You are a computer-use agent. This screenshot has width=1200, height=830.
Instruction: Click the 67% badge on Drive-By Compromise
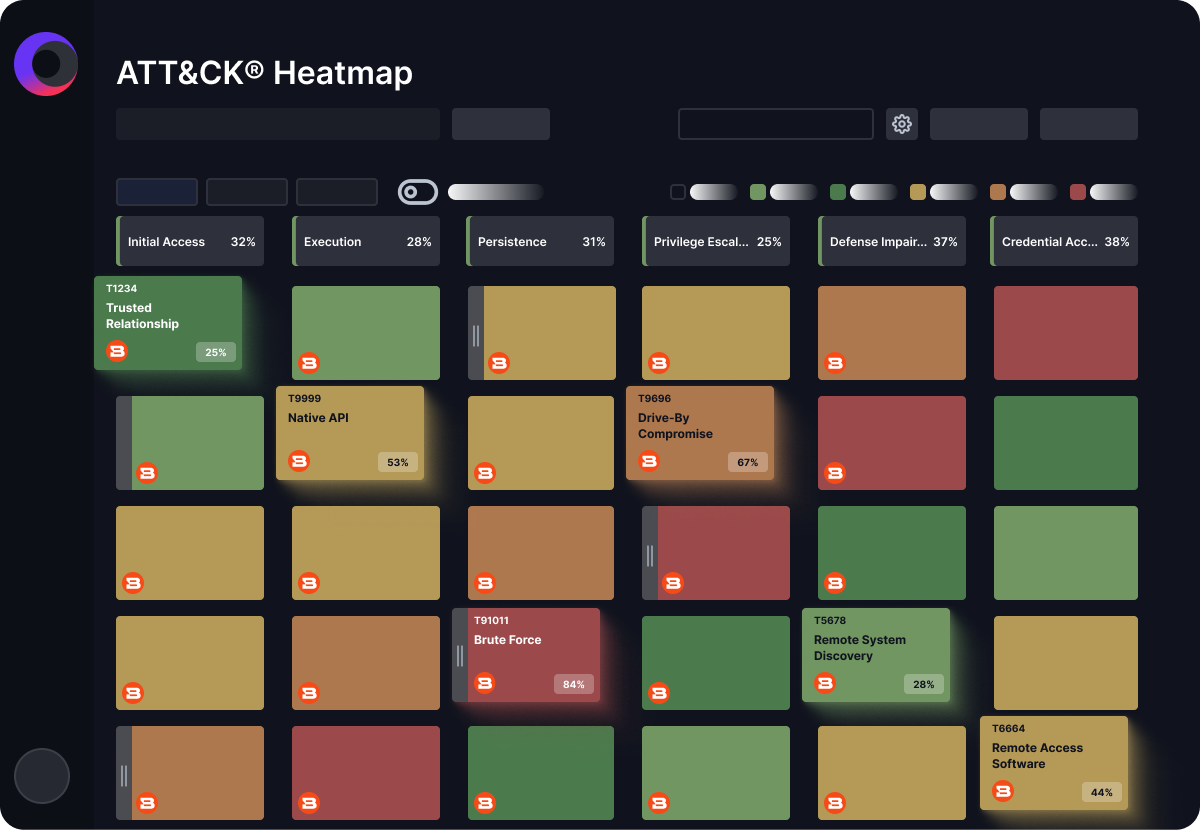pyautogui.click(x=748, y=462)
